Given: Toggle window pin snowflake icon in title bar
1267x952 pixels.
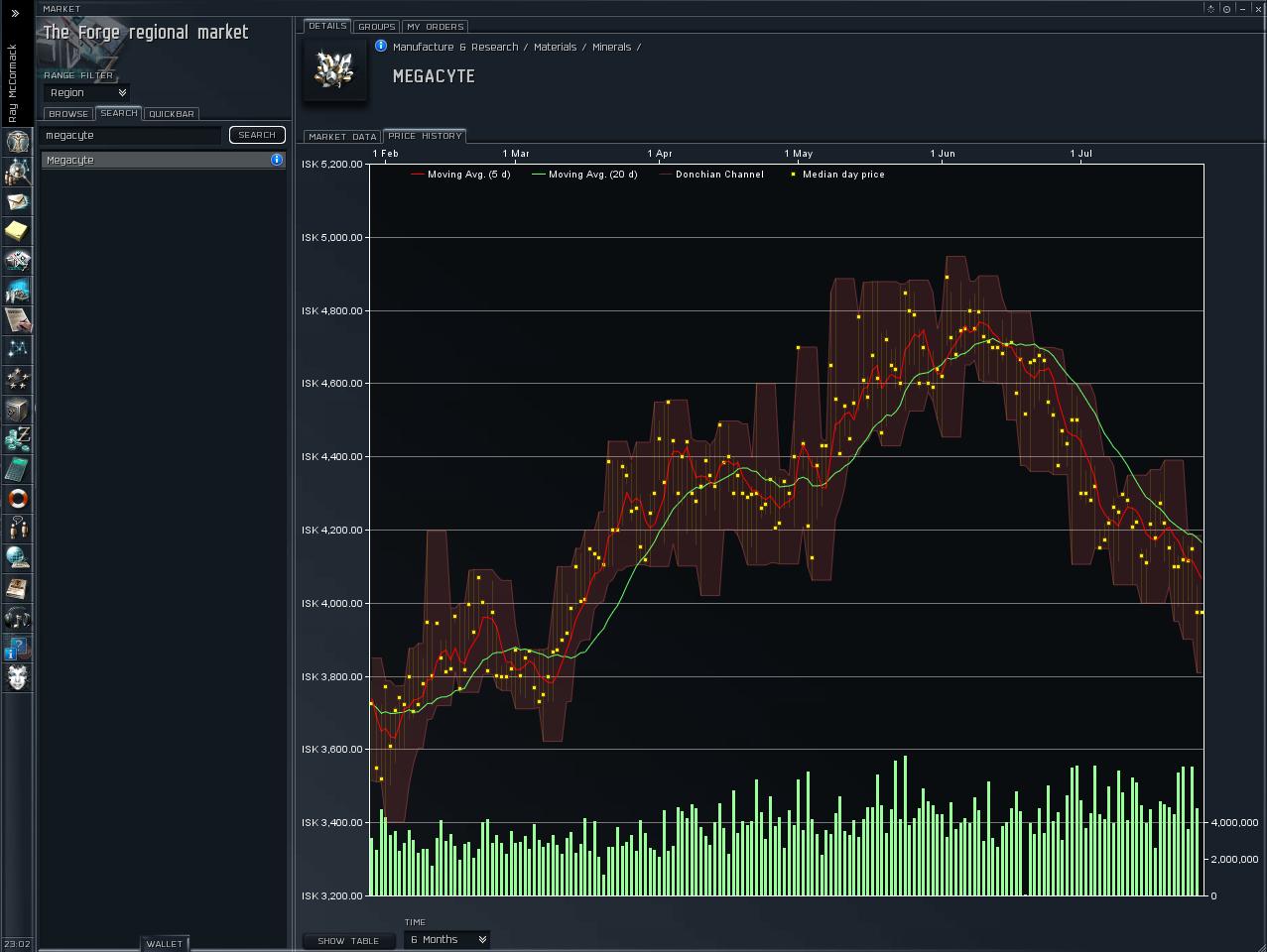Looking at the screenshot, I should [1210, 9].
